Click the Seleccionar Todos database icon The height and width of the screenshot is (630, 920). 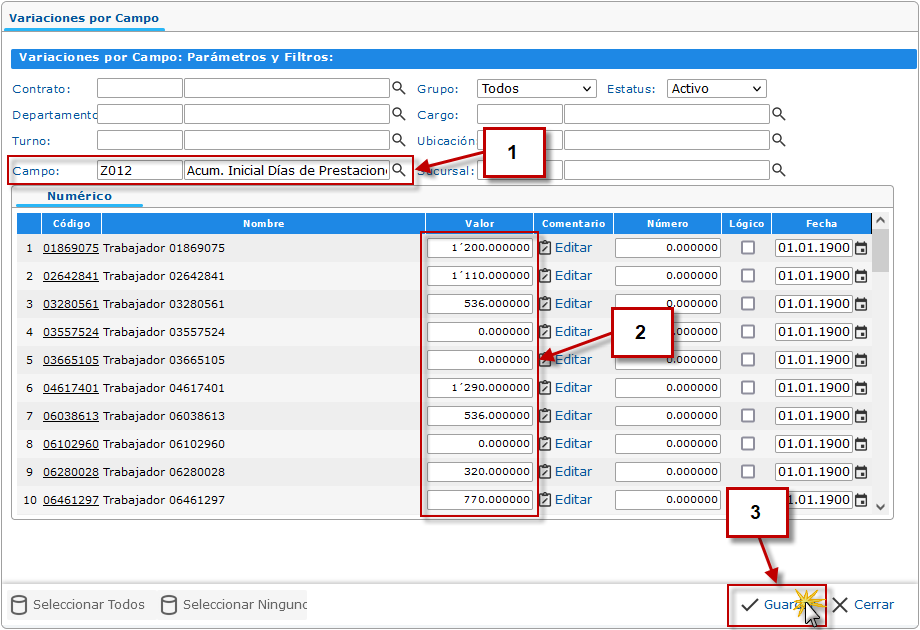coord(19,605)
